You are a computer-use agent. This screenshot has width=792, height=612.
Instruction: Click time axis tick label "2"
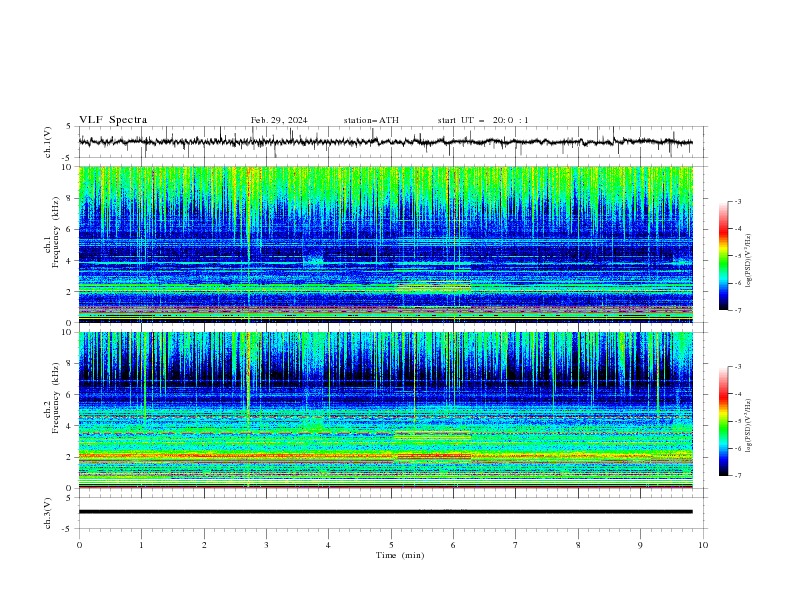[204, 545]
